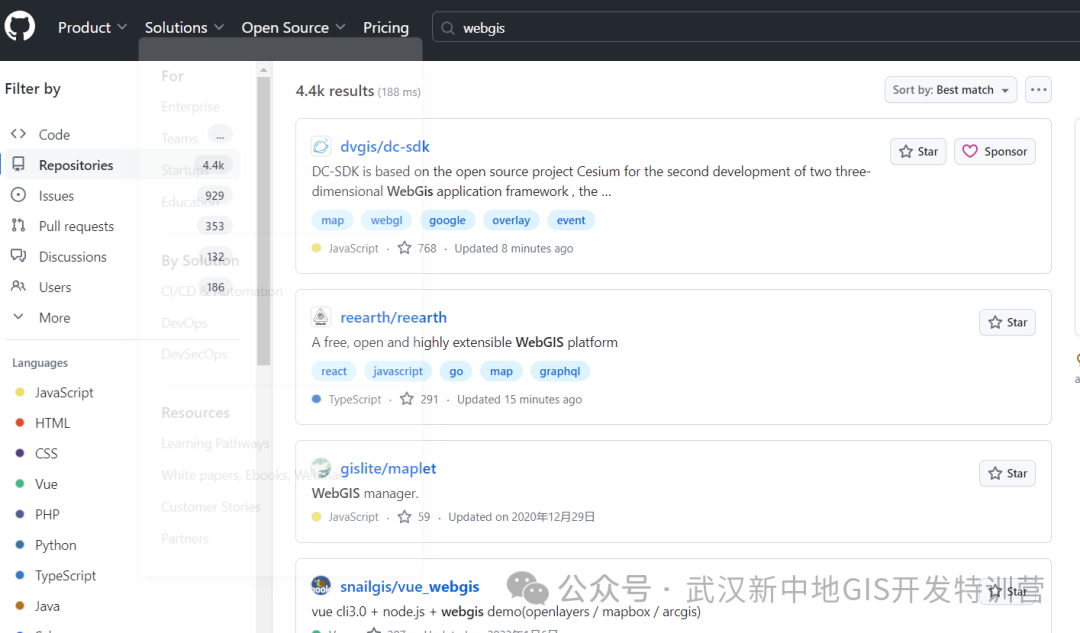The height and width of the screenshot is (633, 1080).
Task: Click the scrollbar up arrow
Action: (263, 70)
